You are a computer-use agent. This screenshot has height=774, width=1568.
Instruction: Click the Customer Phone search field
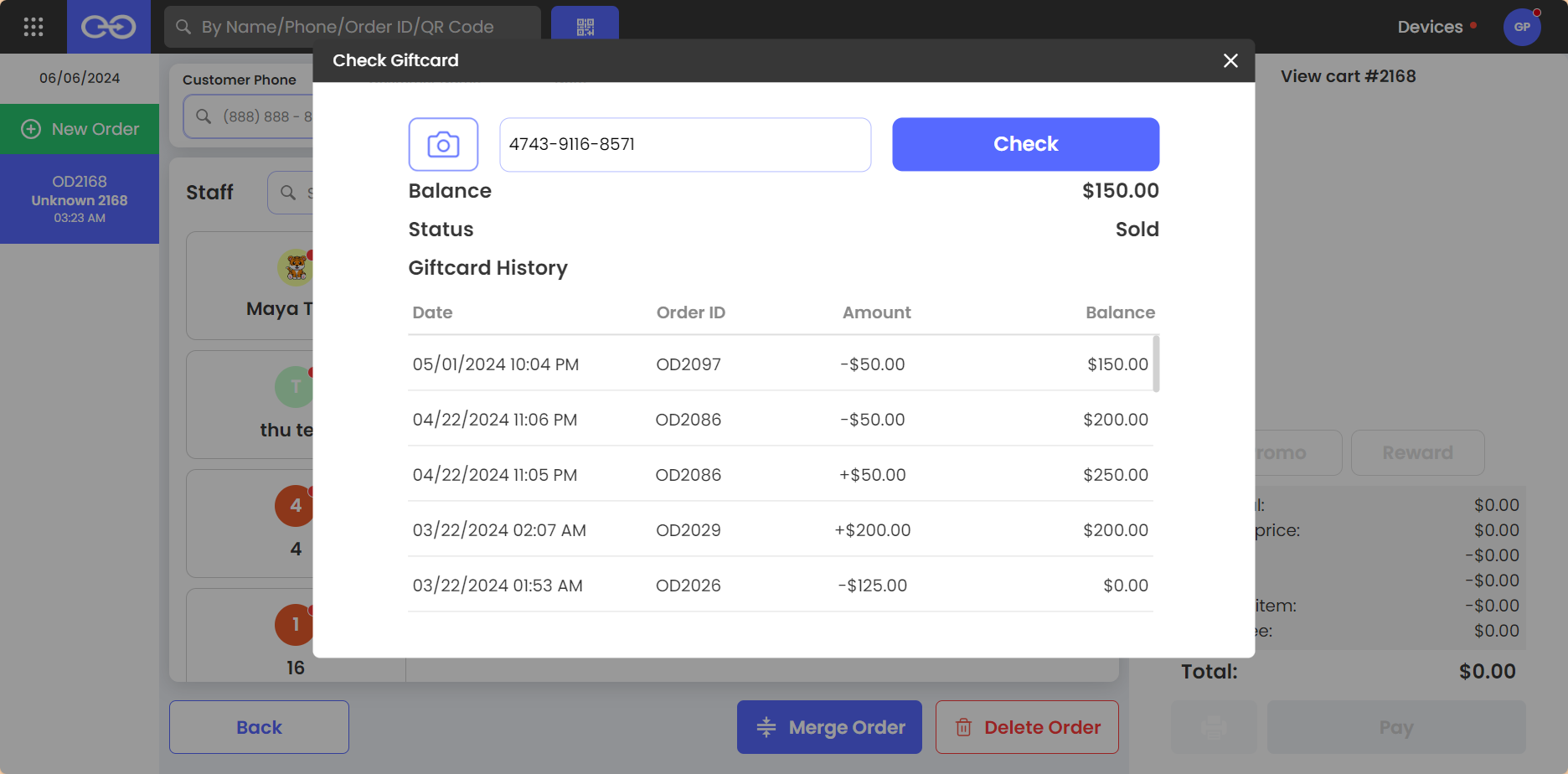pyautogui.click(x=249, y=116)
